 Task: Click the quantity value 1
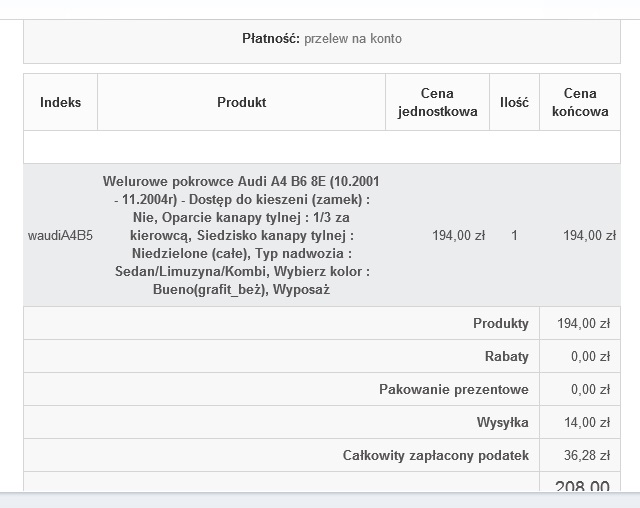[x=514, y=236]
